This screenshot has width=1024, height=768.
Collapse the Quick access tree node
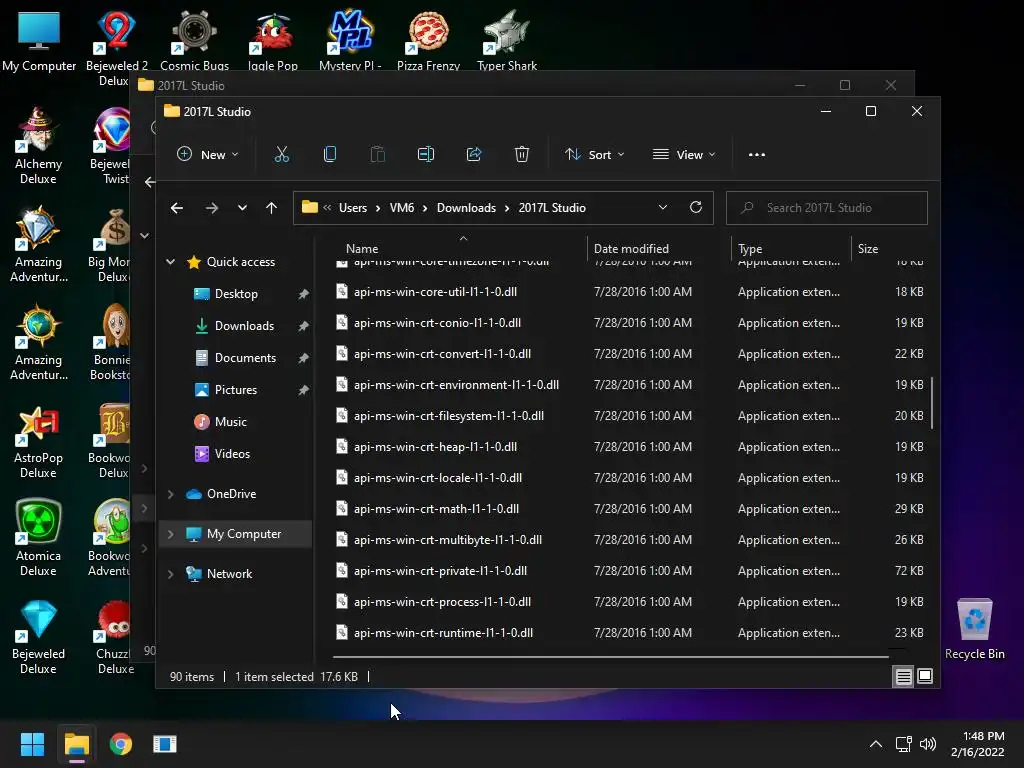tap(170, 262)
